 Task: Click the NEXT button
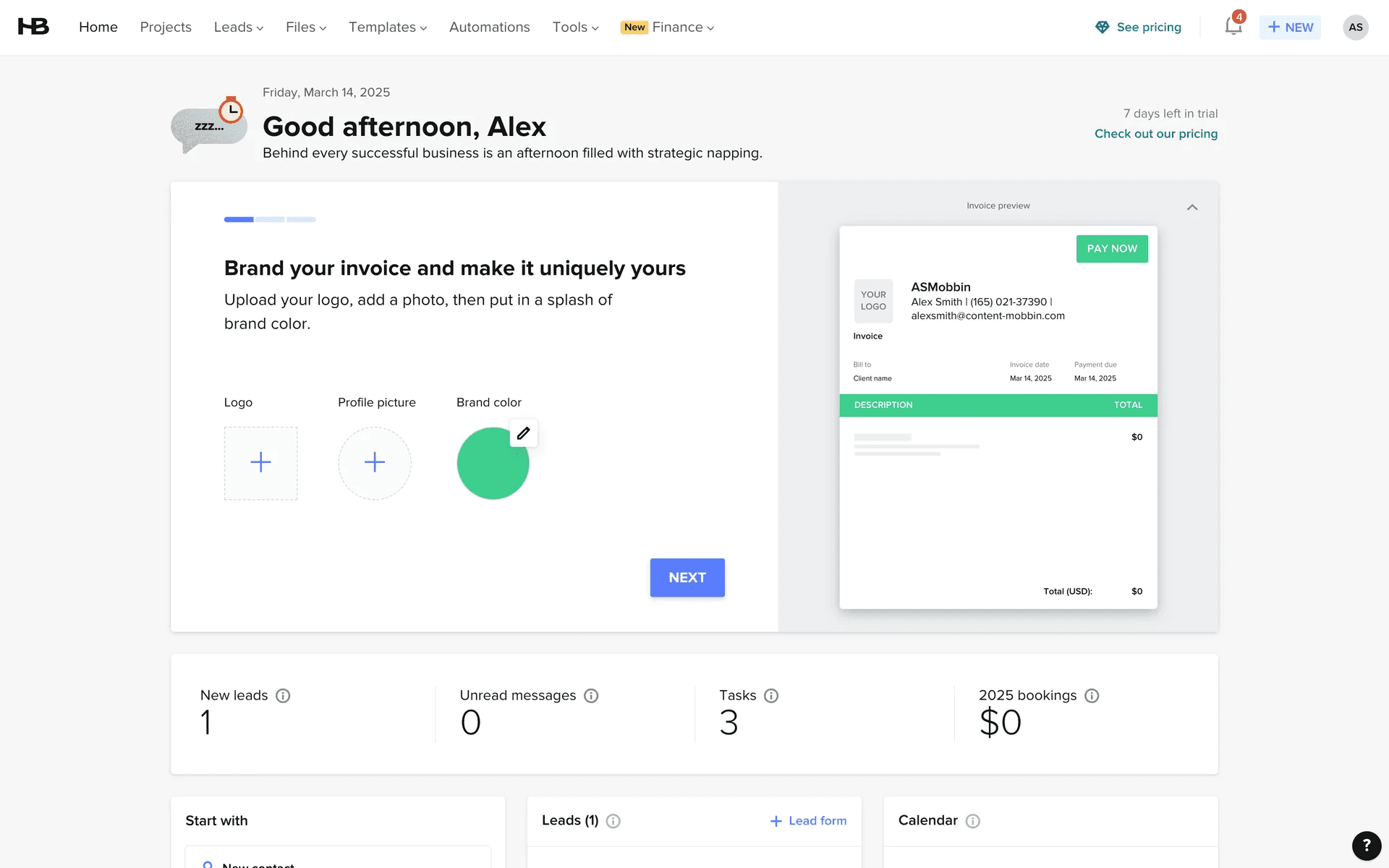[687, 577]
